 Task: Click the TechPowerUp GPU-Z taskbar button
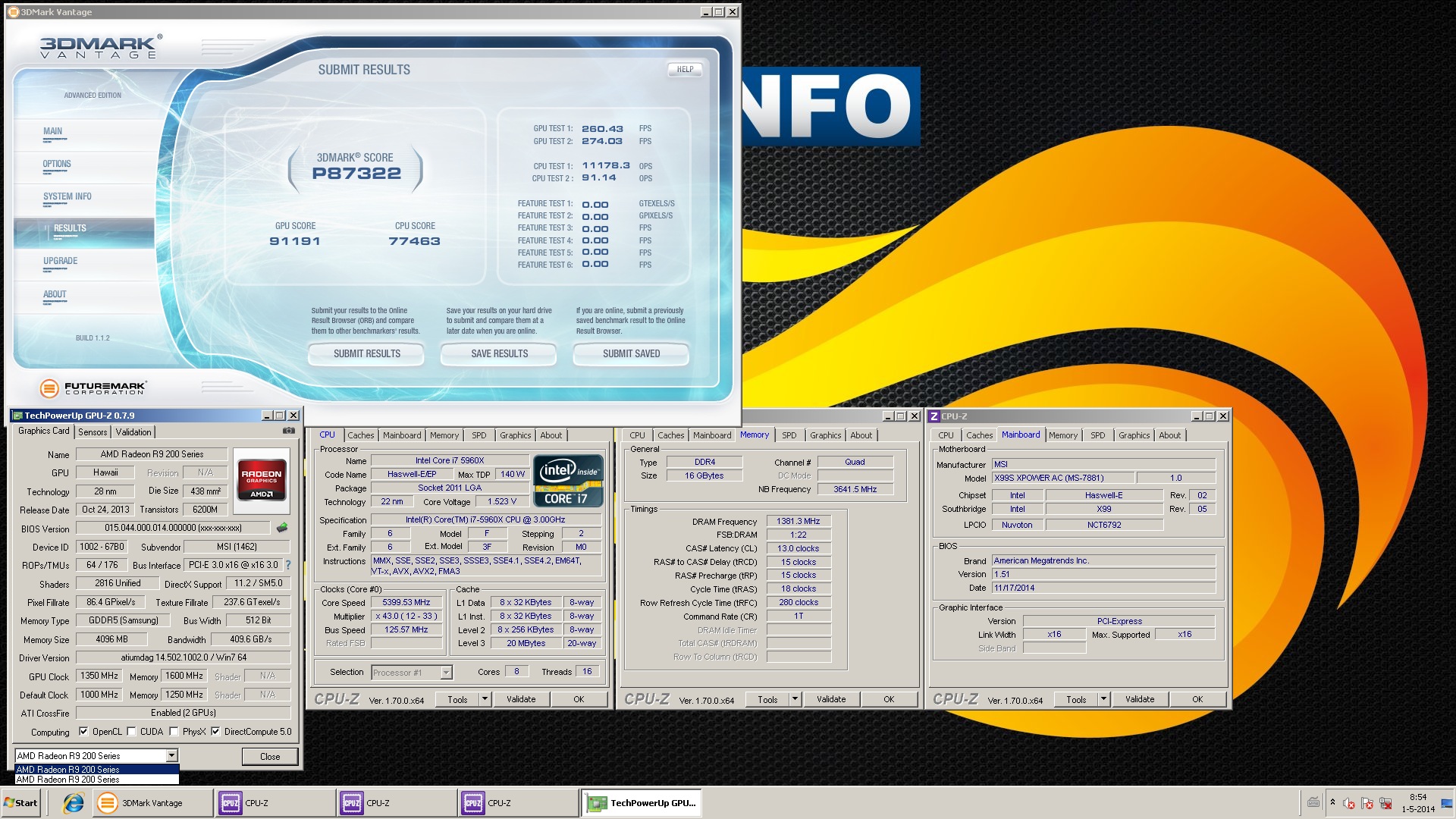(x=643, y=803)
